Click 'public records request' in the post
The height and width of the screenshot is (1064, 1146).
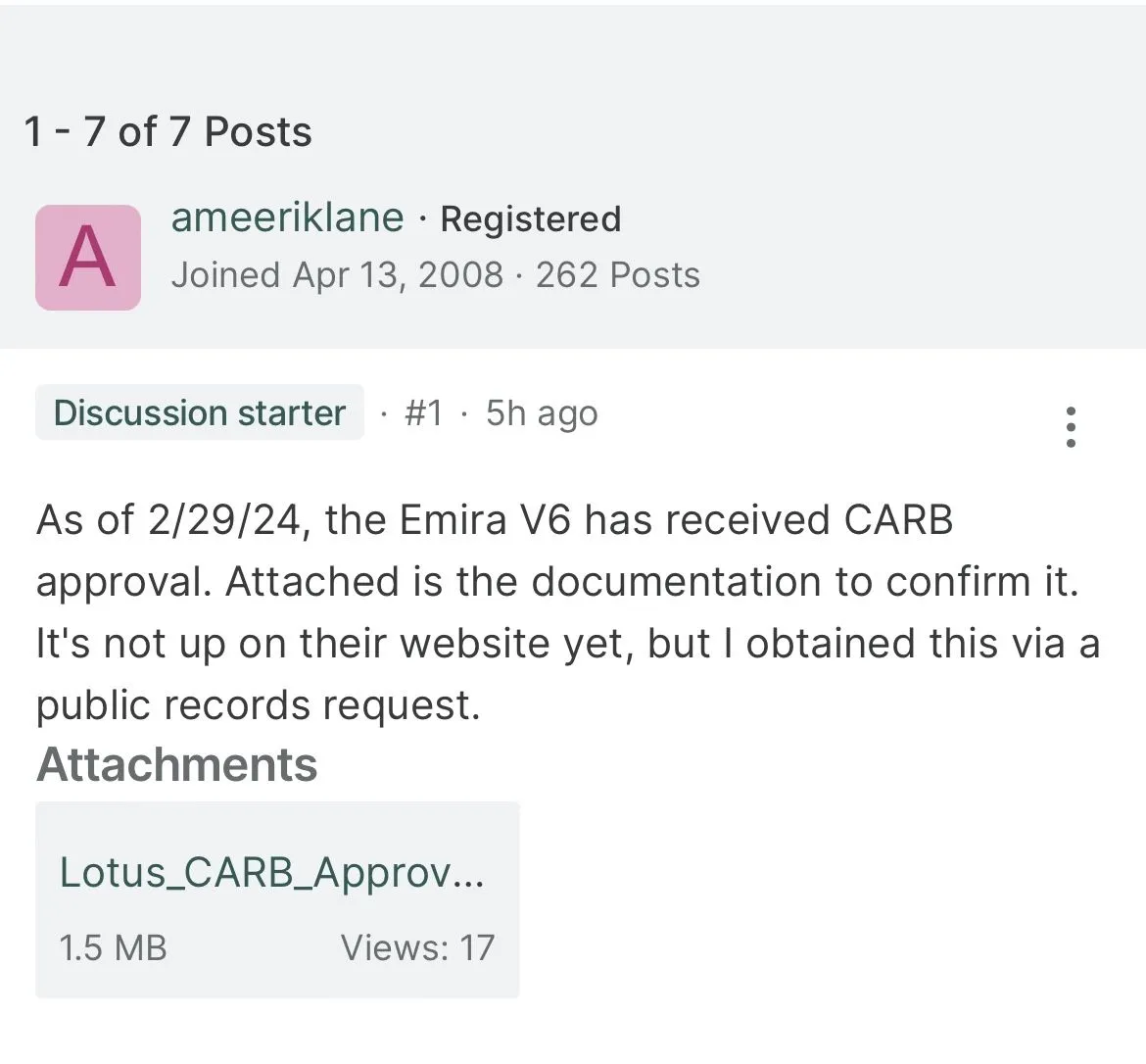pos(258,705)
